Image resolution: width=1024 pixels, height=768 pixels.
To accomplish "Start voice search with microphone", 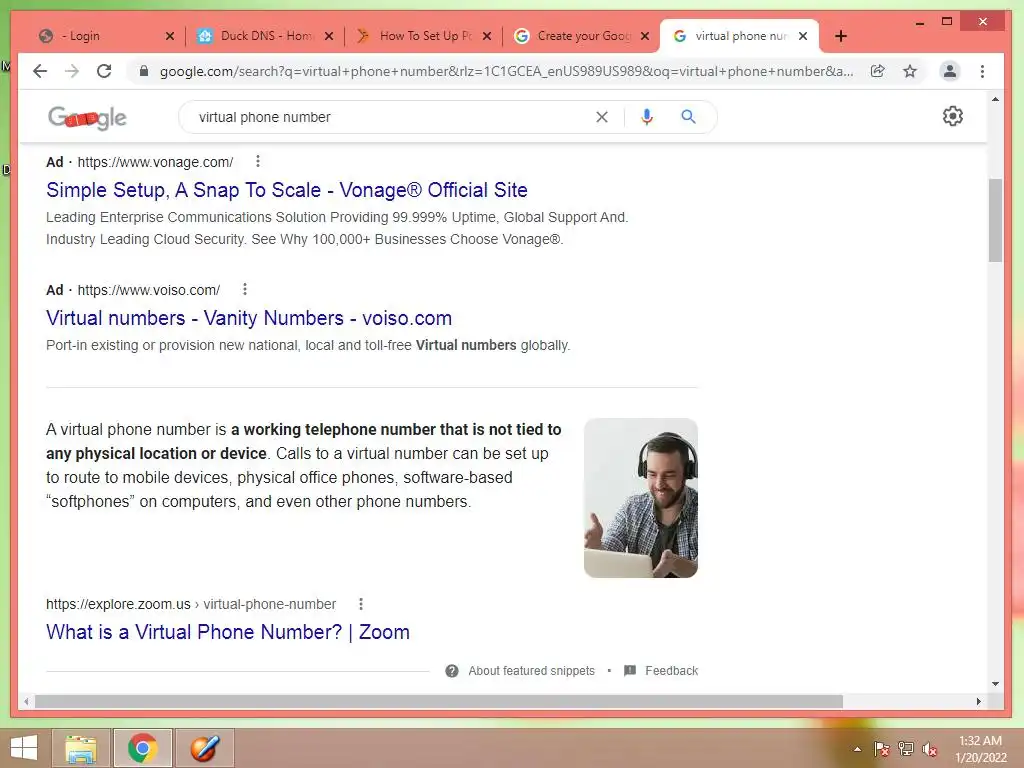I will pyautogui.click(x=647, y=117).
